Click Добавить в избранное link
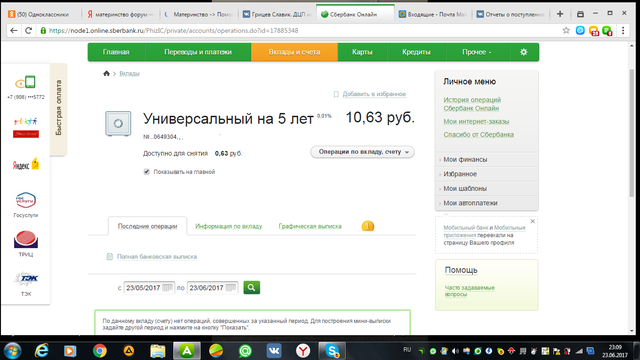 374,94
